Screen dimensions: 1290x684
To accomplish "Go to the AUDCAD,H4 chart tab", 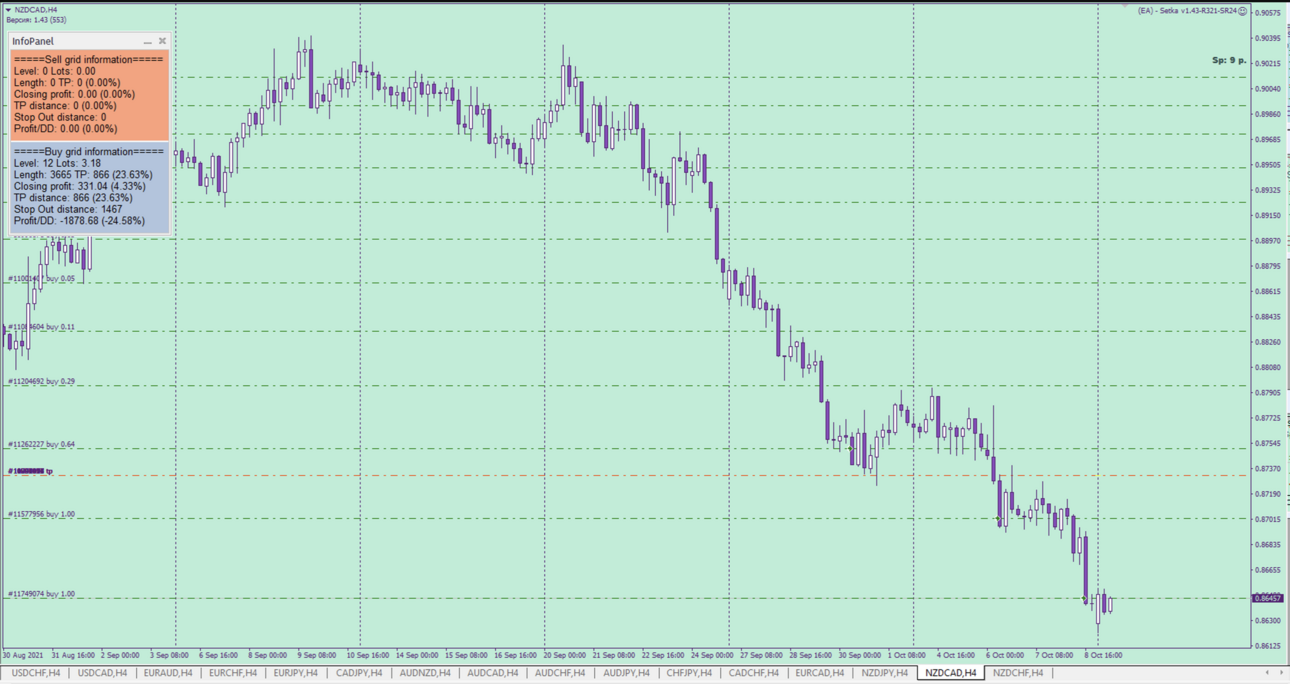I will point(493,674).
